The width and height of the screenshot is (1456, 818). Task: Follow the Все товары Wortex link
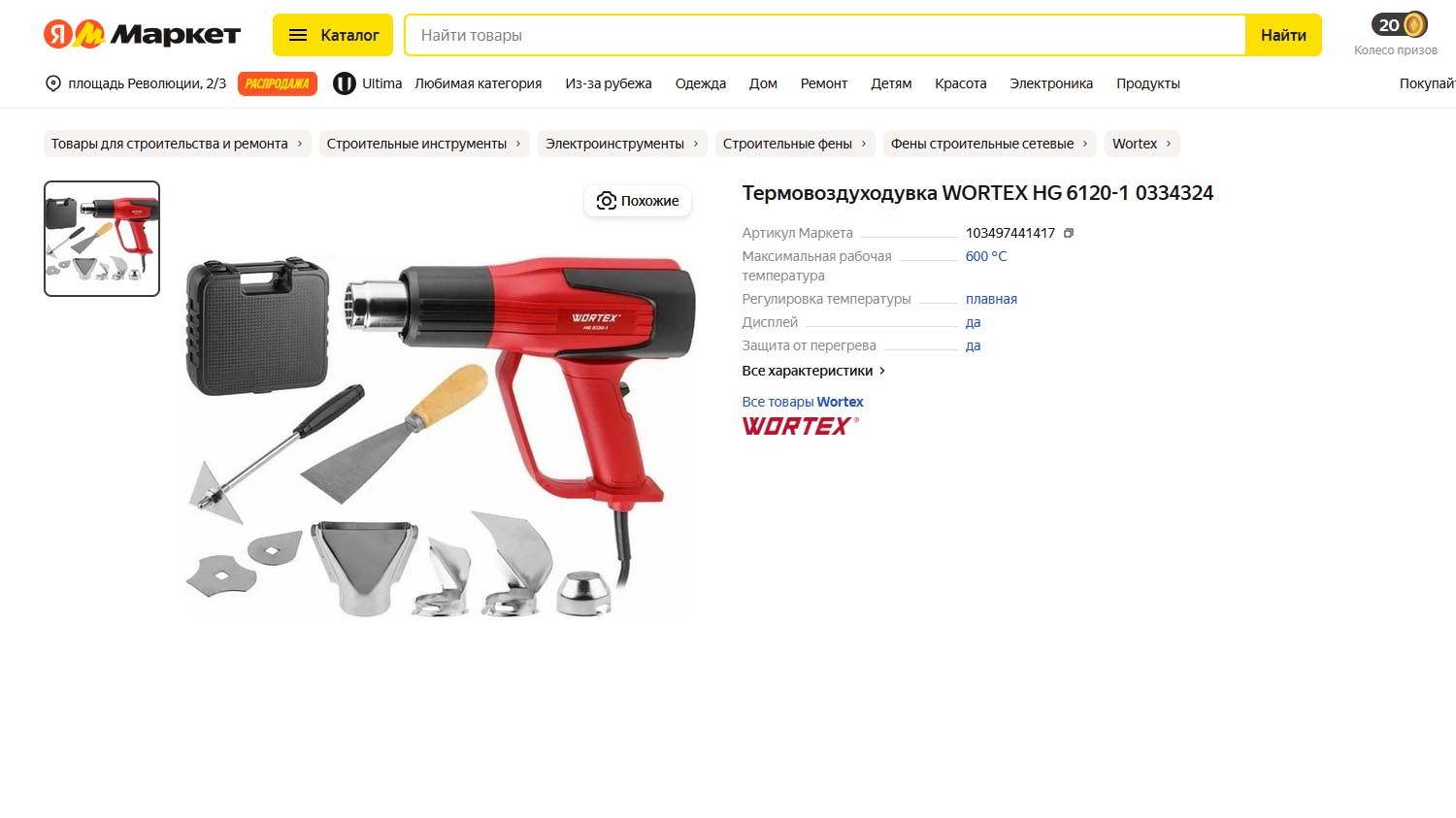click(x=803, y=402)
